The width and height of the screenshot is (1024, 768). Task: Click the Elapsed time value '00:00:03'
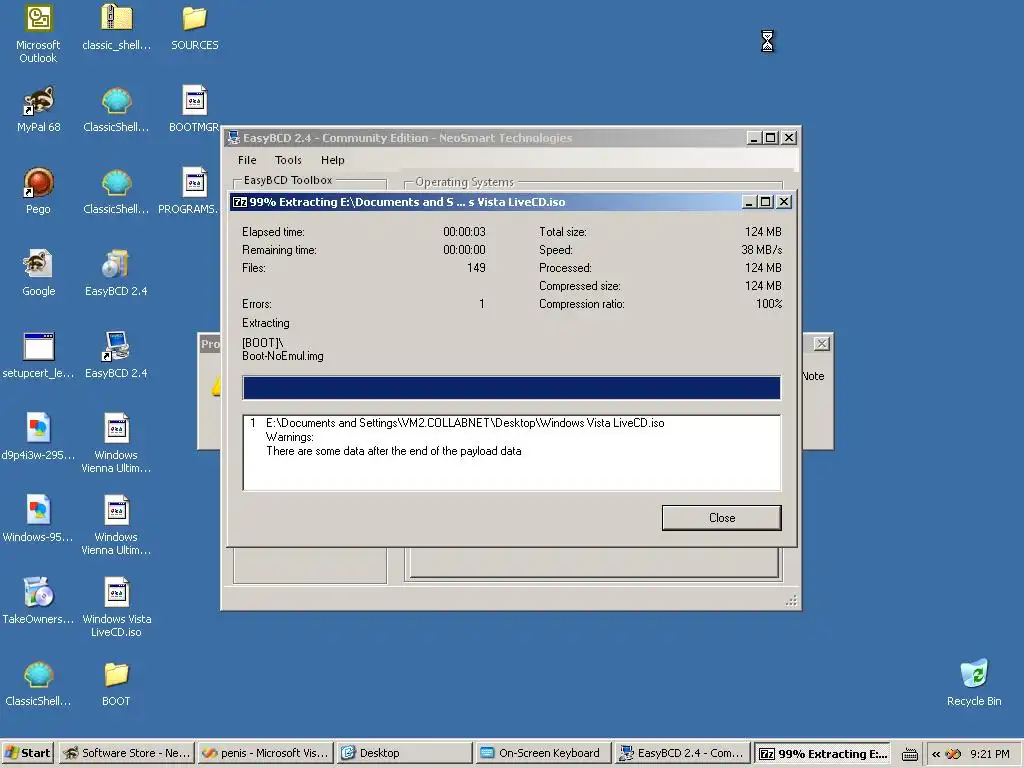pos(464,232)
